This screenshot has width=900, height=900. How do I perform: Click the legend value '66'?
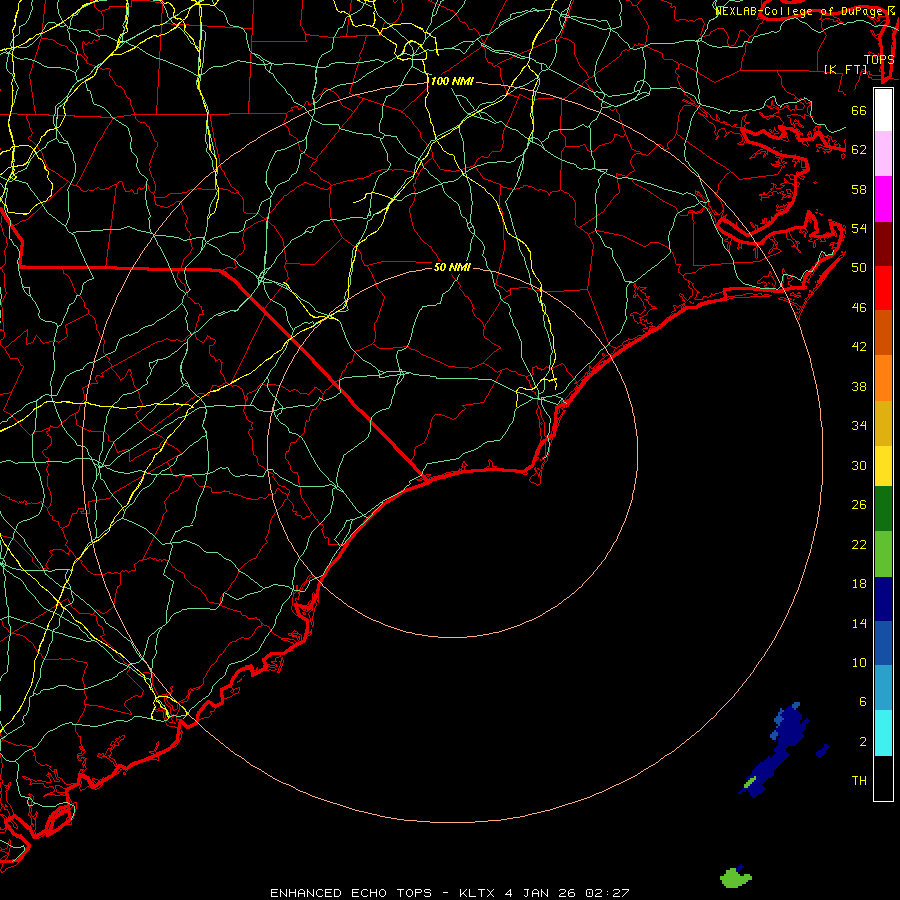point(859,111)
